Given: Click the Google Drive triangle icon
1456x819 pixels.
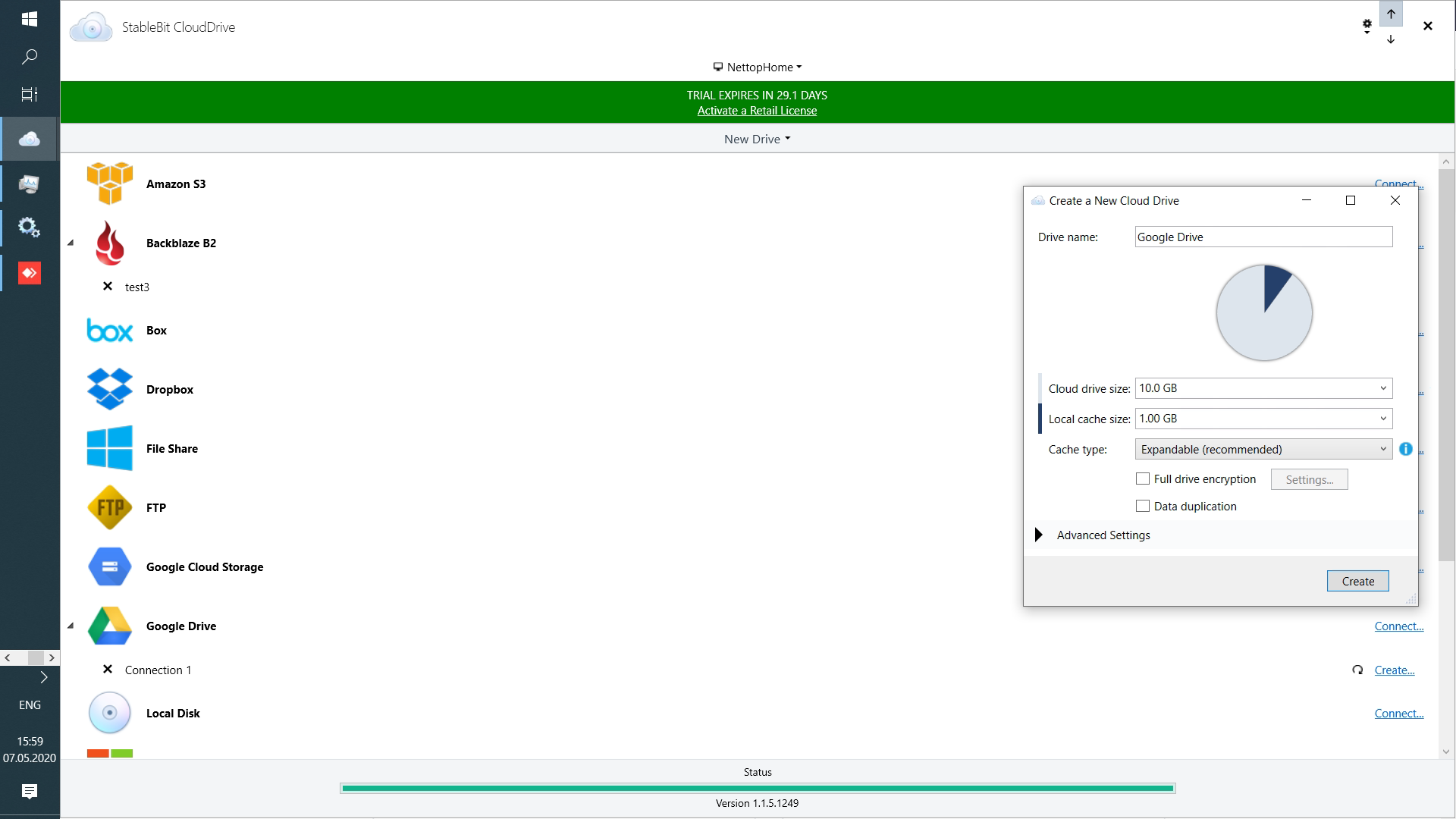Looking at the screenshot, I should pos(110,626).
